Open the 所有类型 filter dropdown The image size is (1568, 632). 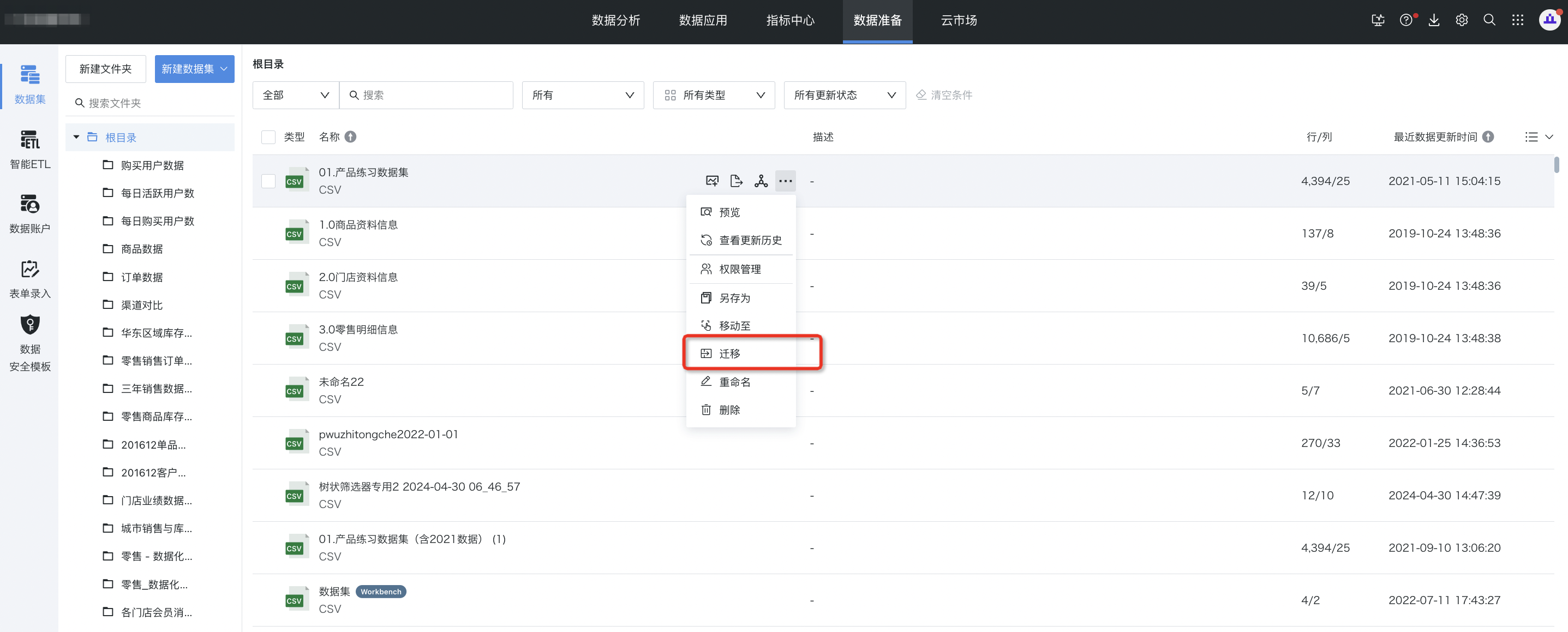tap(714, 95)
